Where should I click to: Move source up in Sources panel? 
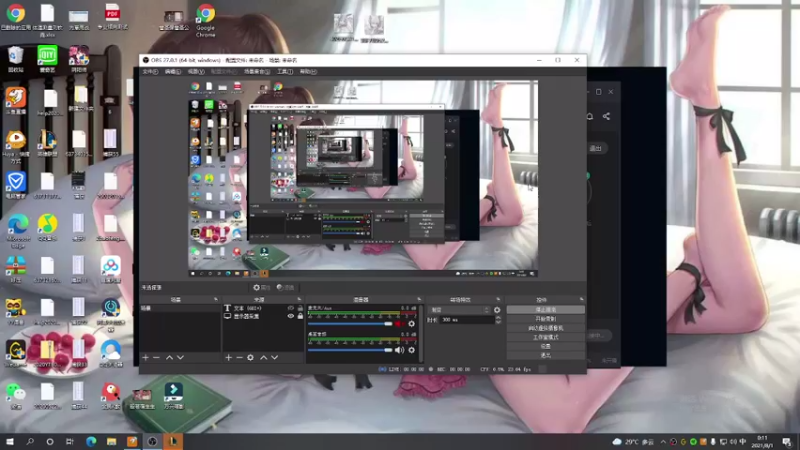[x=264, y=358]
